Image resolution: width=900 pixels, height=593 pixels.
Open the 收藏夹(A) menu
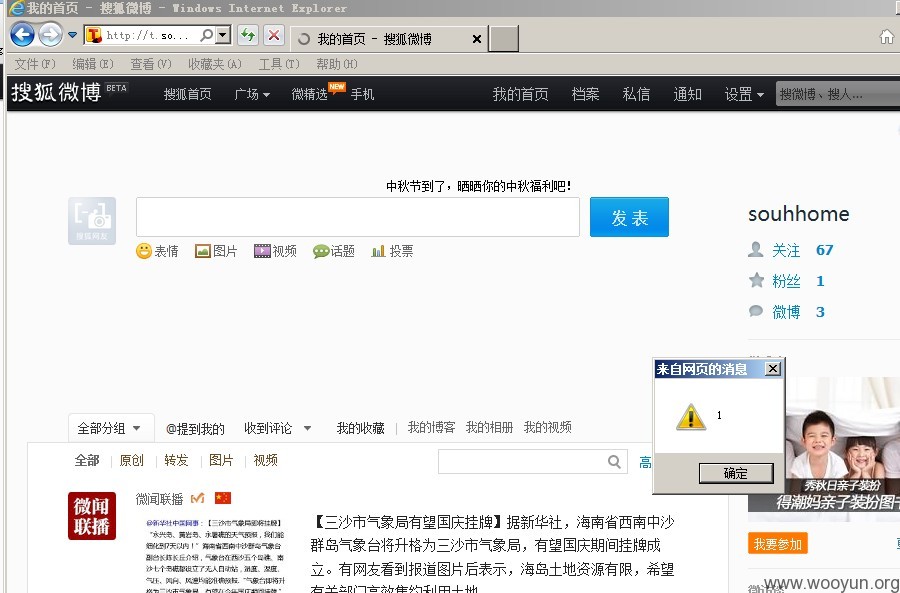pyautogui.click(x=215, y=64)
